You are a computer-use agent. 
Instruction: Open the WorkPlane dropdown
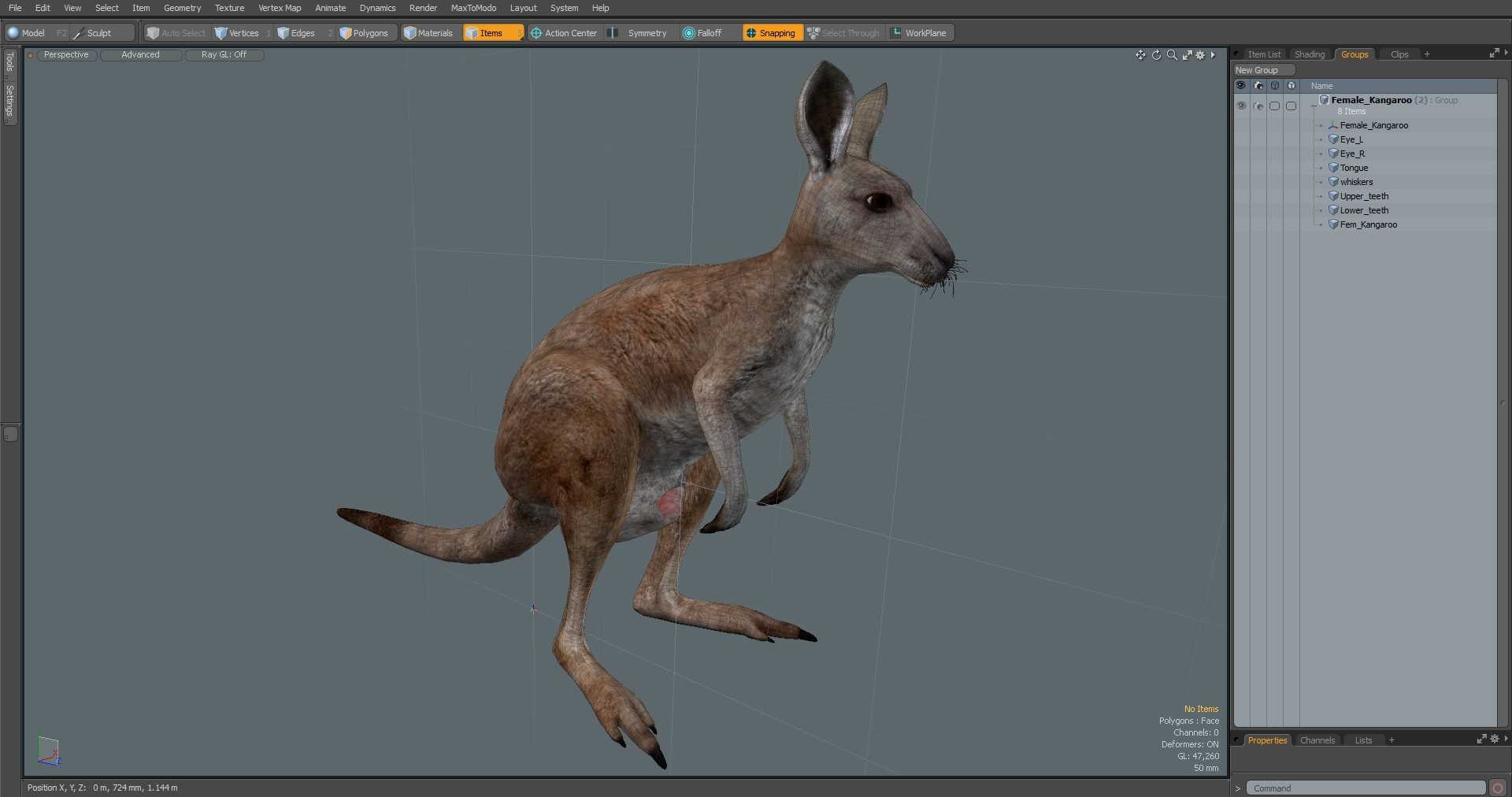click(x=919, y=33)
